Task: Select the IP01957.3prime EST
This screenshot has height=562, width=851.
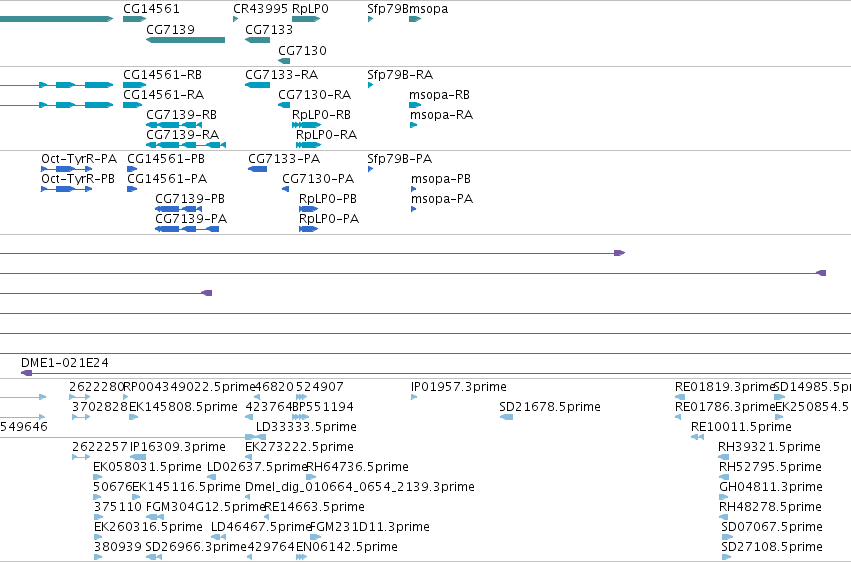Action: [x=414, y=397]
